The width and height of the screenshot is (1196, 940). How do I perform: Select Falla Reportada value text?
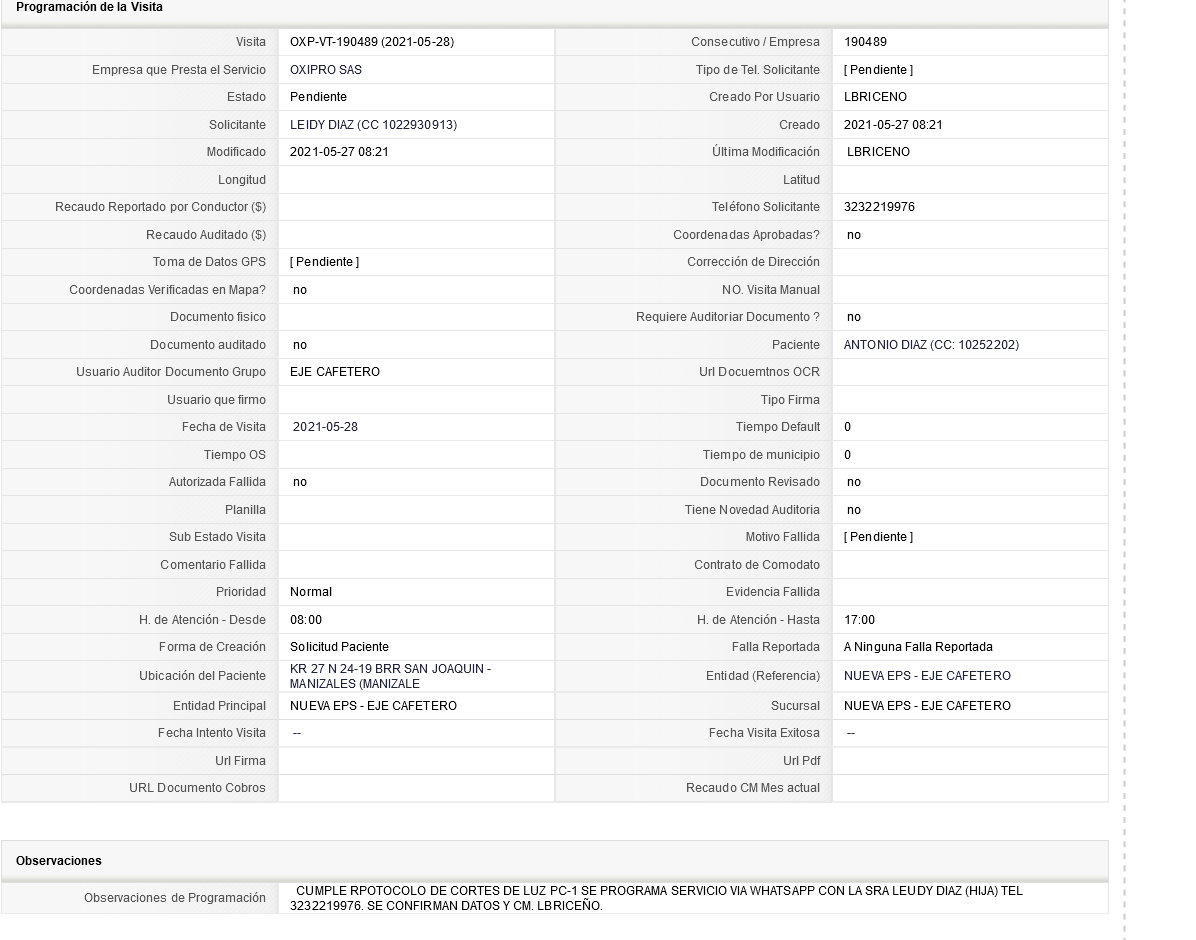[x=918, y=647]
